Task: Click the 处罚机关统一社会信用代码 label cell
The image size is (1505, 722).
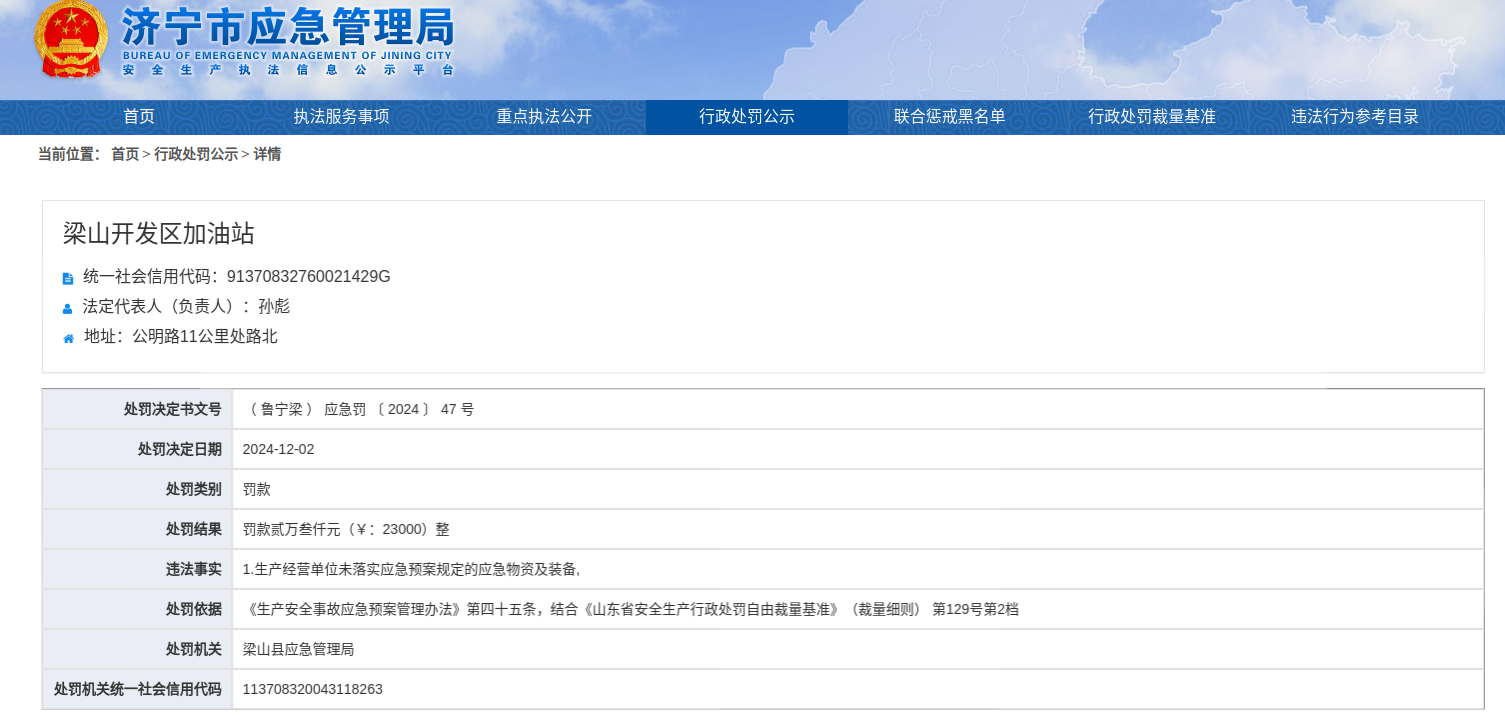Action: click(x=138, y=689)
